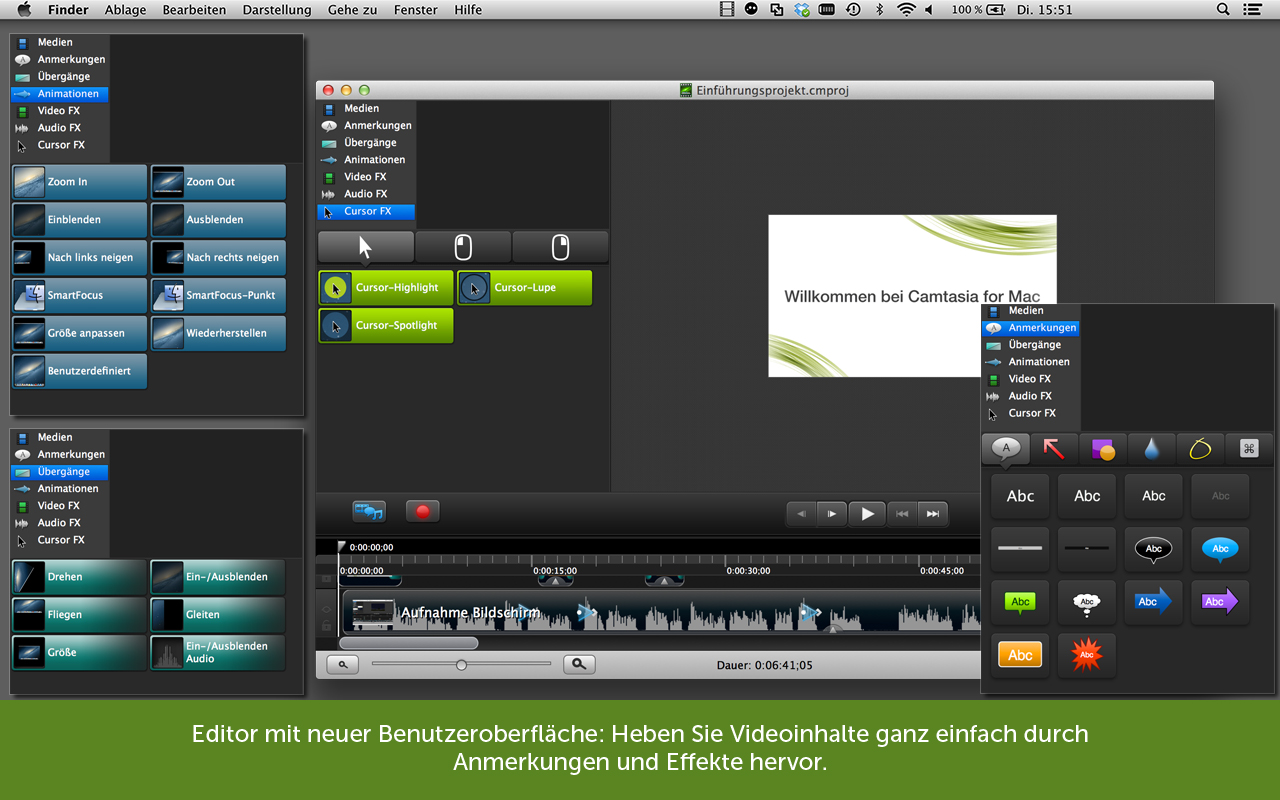Viewport: 1280px width, 800px height.
Task: Select the Größe anpassen animation
Action: click(80, 334)
